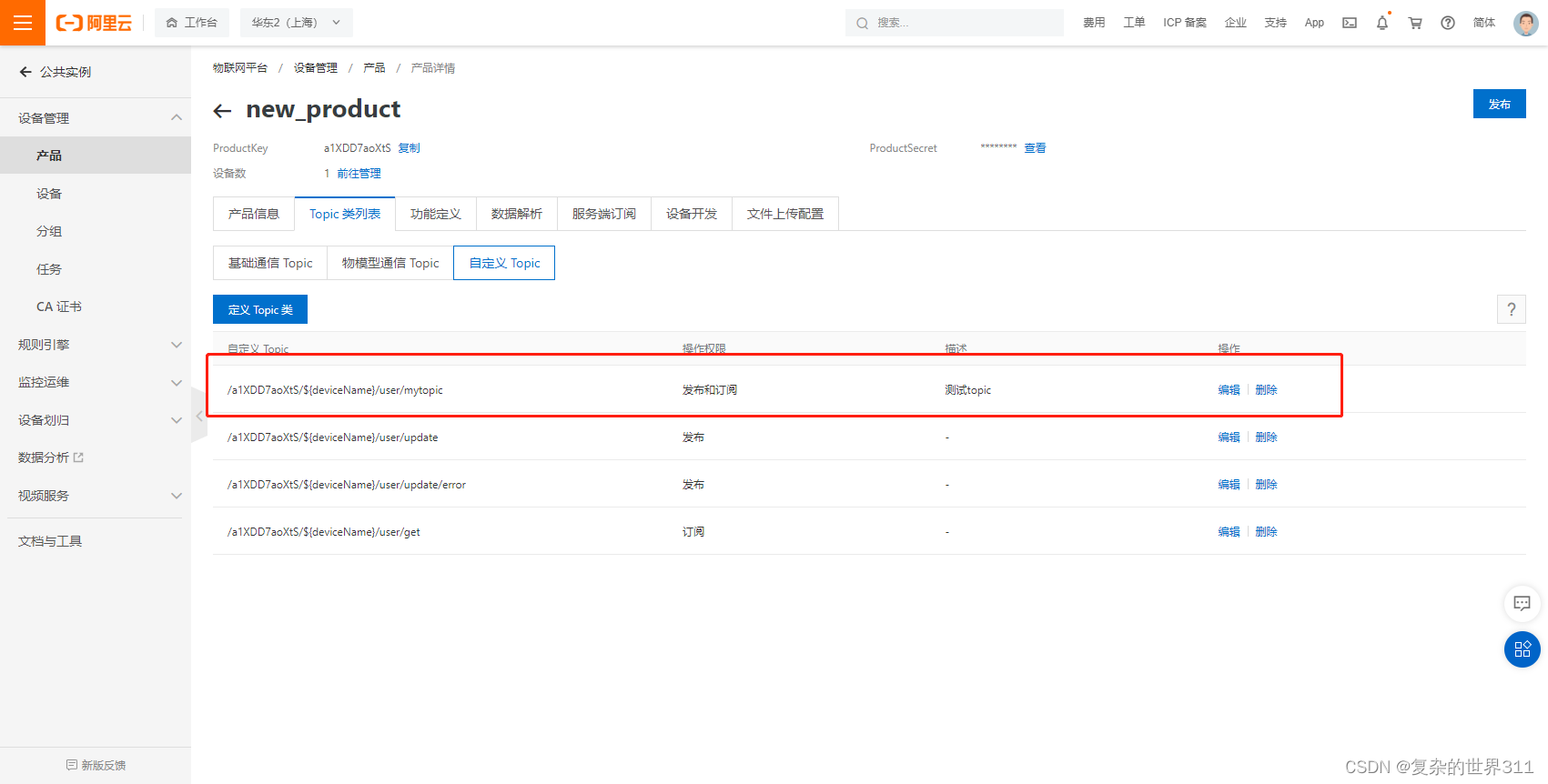View ProductSecret via 查看
The image size is (1548, 784).
click(1036, 148)
